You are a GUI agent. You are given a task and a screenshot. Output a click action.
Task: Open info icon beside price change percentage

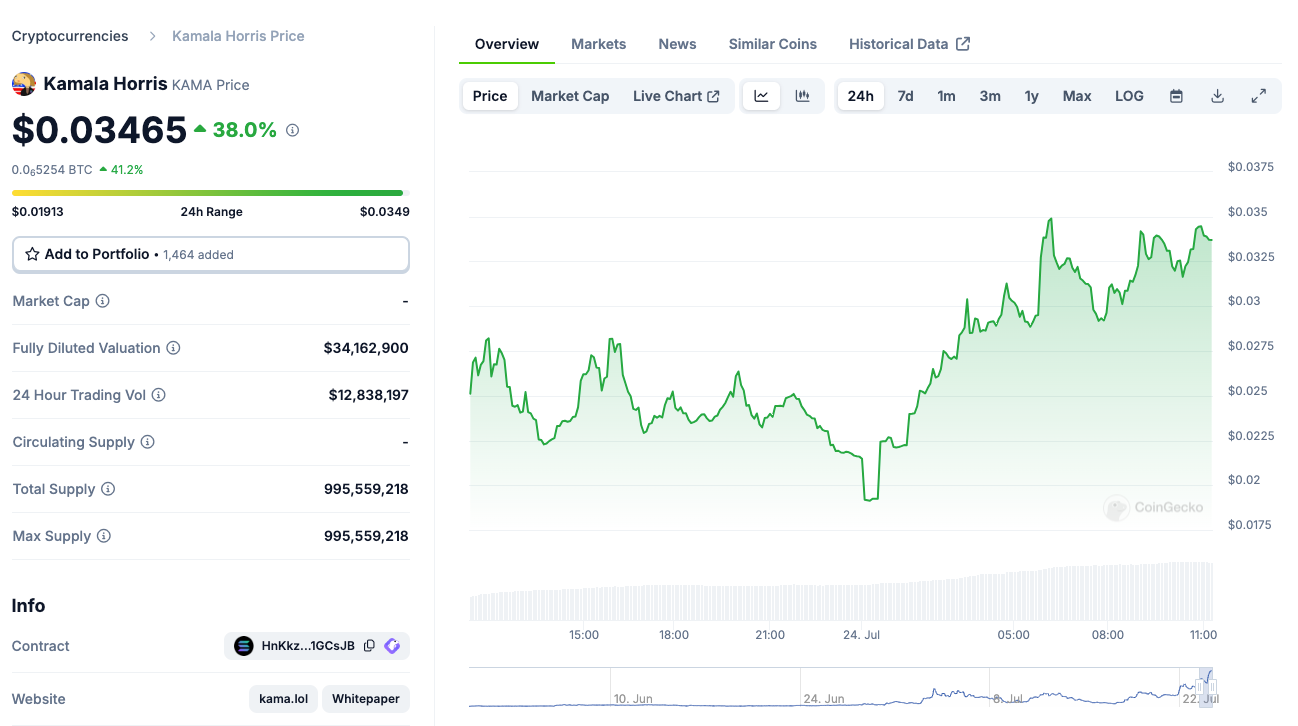point(292,130)
